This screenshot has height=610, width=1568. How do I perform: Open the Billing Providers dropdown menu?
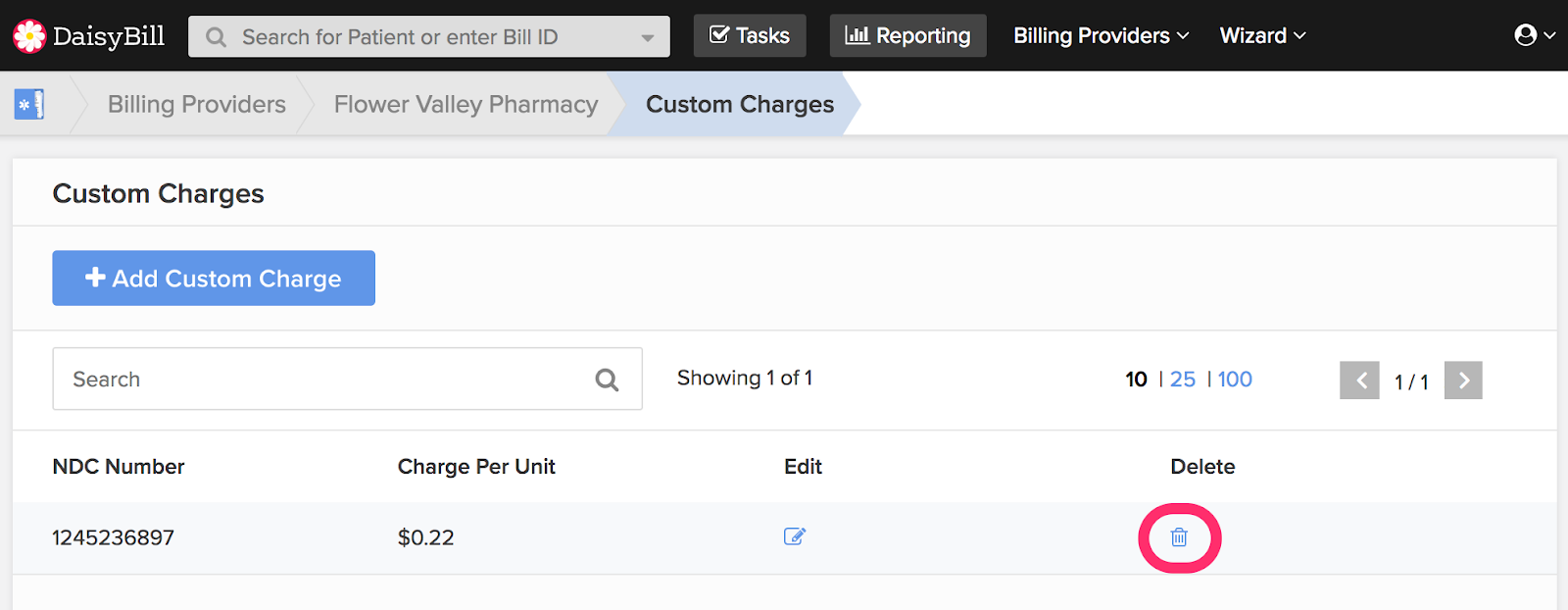coord(1101,35)
